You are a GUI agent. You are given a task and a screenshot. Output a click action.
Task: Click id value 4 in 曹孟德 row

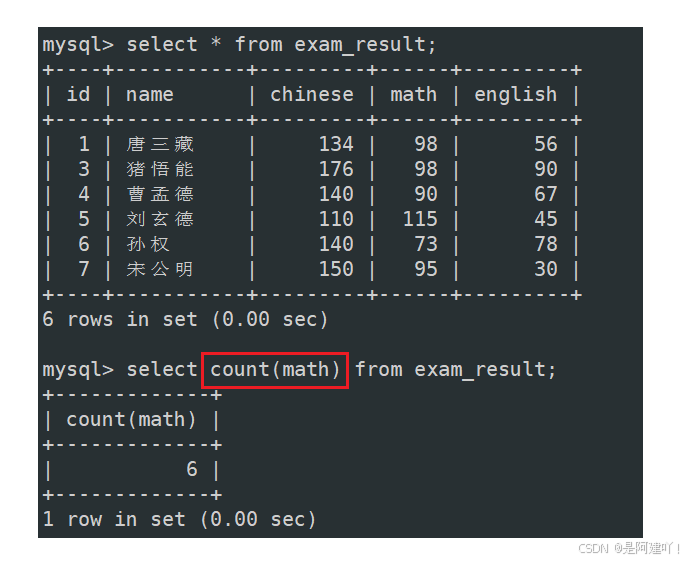[x=84, y=194]
